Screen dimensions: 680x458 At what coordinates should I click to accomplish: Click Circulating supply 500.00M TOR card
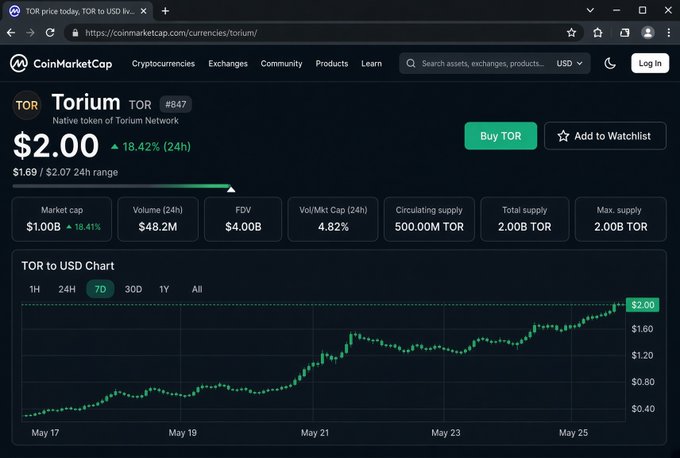[429, 219]
